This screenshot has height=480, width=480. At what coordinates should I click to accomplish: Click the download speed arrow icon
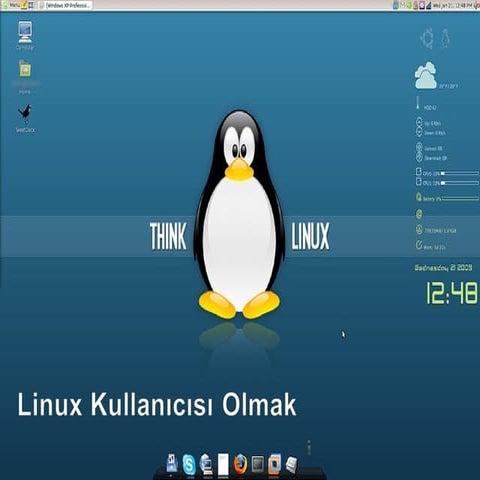419,132
